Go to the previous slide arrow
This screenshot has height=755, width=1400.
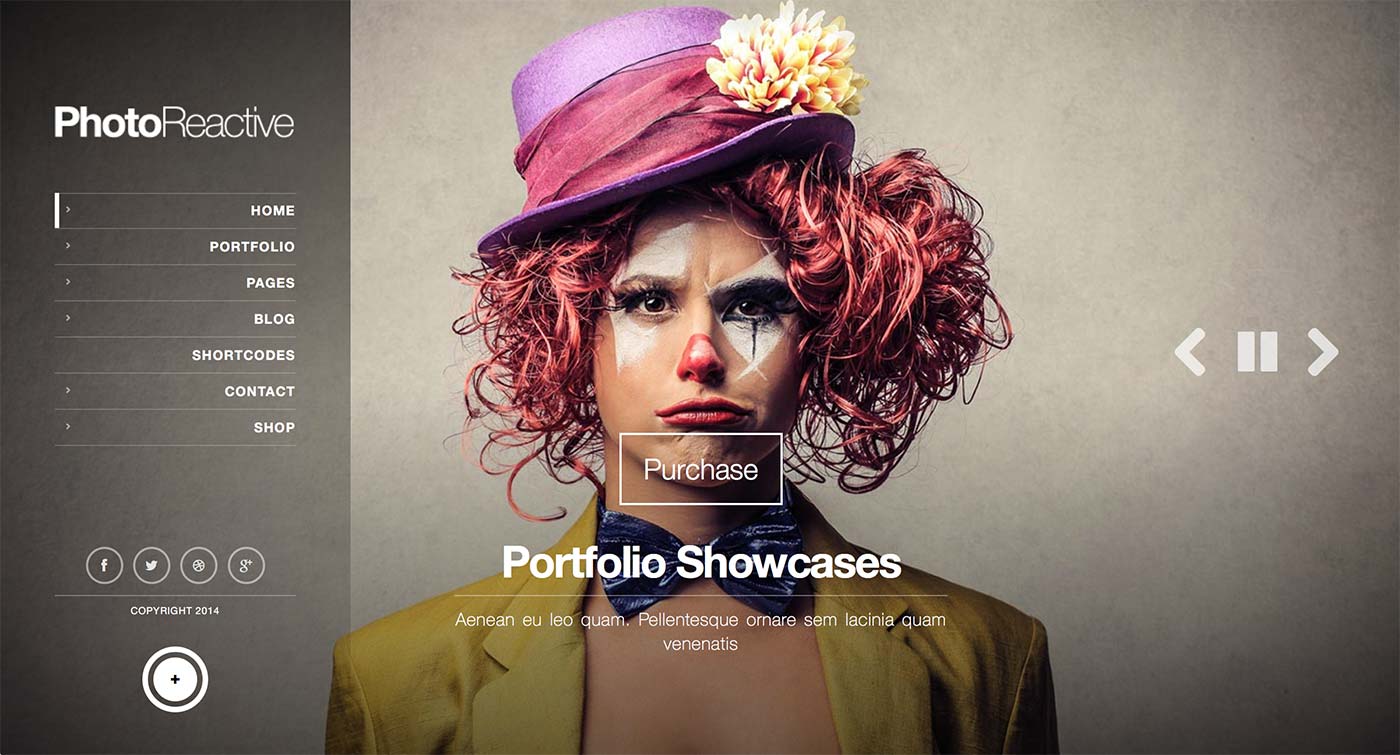1190,352
